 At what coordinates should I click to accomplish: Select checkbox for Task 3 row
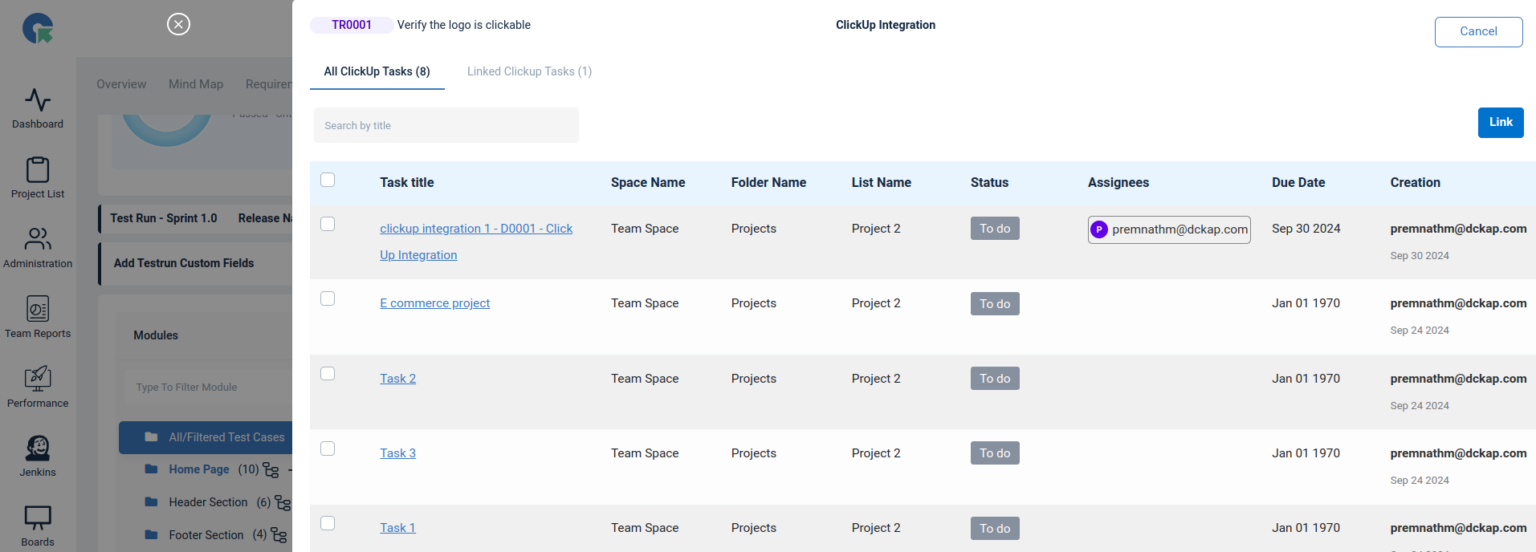tap(328, 449)
